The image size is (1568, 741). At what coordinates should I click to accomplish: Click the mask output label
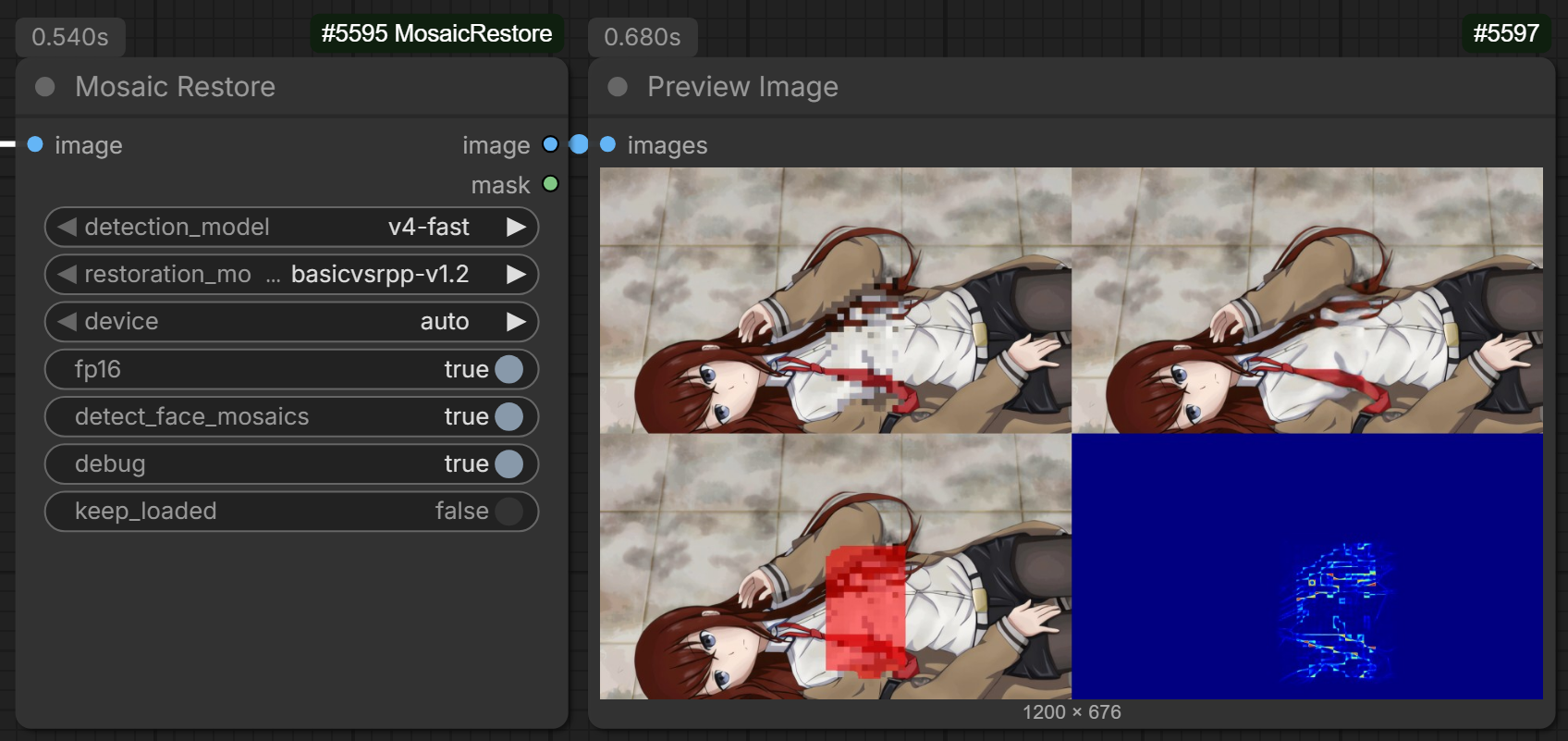pos(500,185)
